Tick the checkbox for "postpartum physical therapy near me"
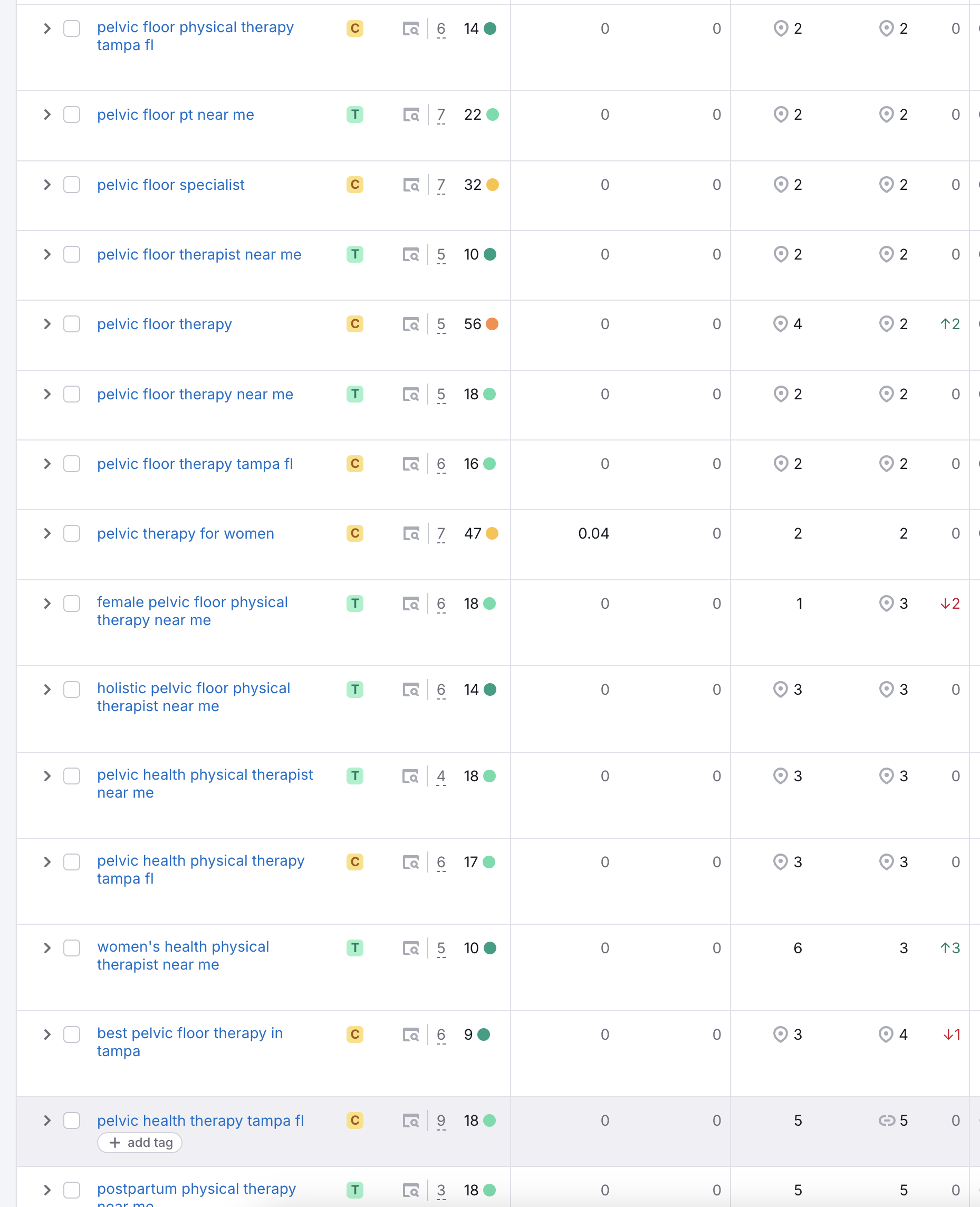The image size is (980, 1207). point(72,1191)
